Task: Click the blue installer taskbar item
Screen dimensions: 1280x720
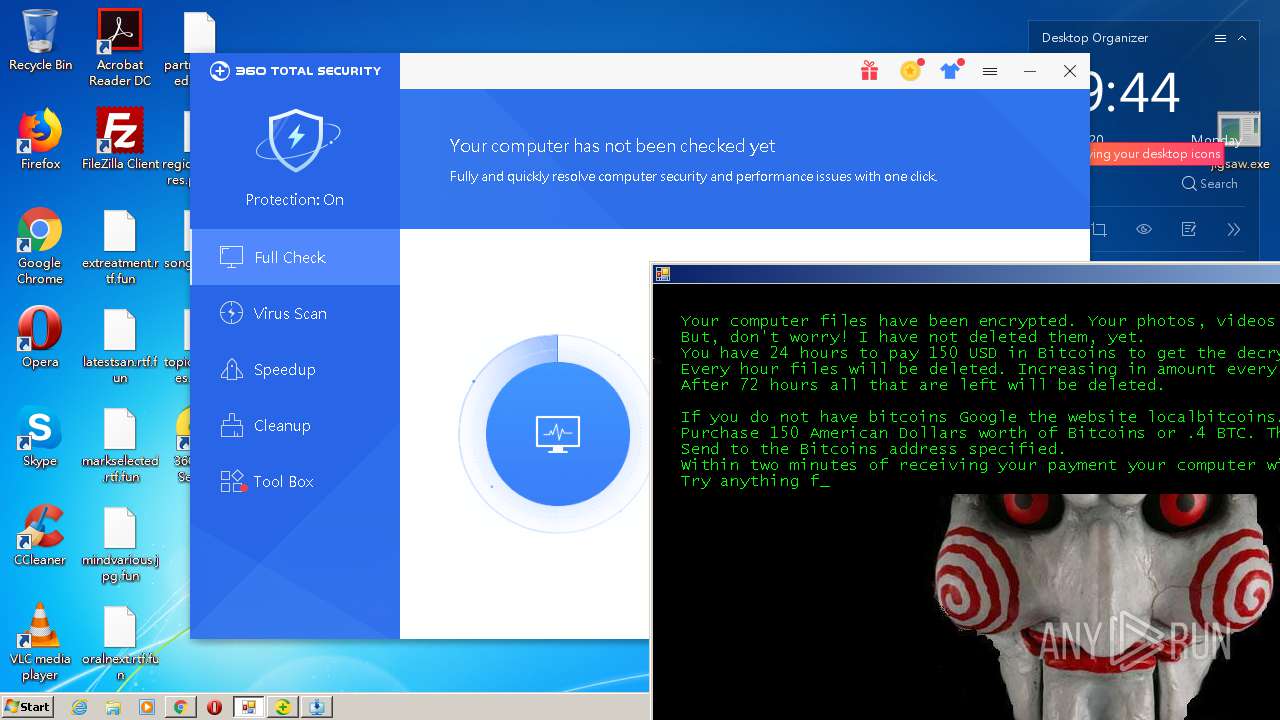Action: 317,707
